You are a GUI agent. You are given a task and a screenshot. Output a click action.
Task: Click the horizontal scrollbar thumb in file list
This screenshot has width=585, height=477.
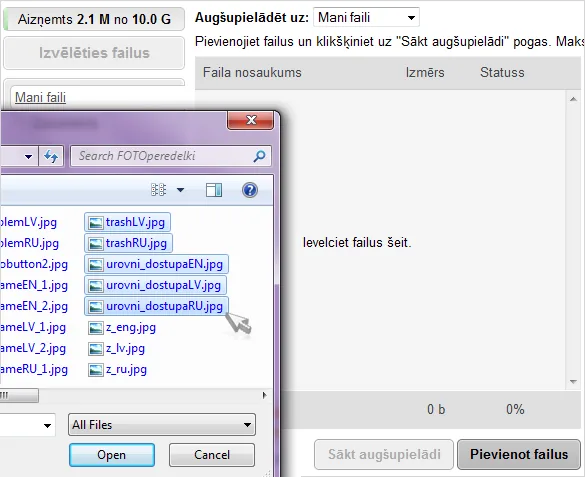click(19, 395)
